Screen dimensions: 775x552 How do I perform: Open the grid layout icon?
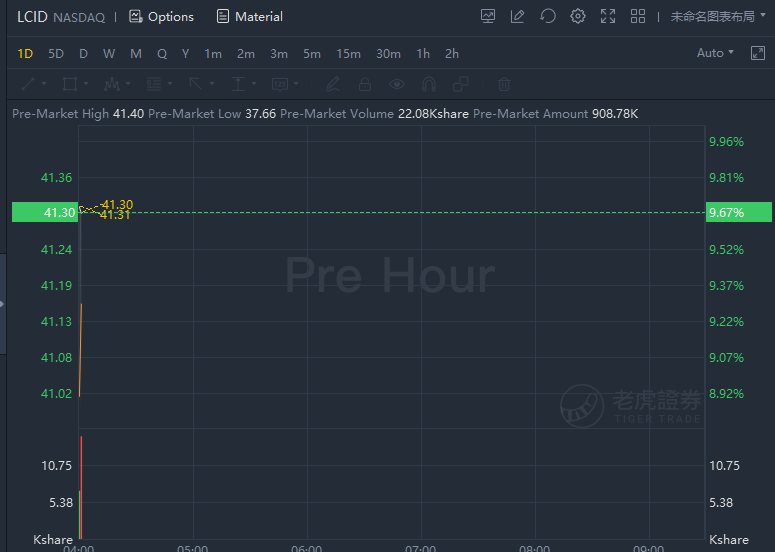tap(638, 16)
